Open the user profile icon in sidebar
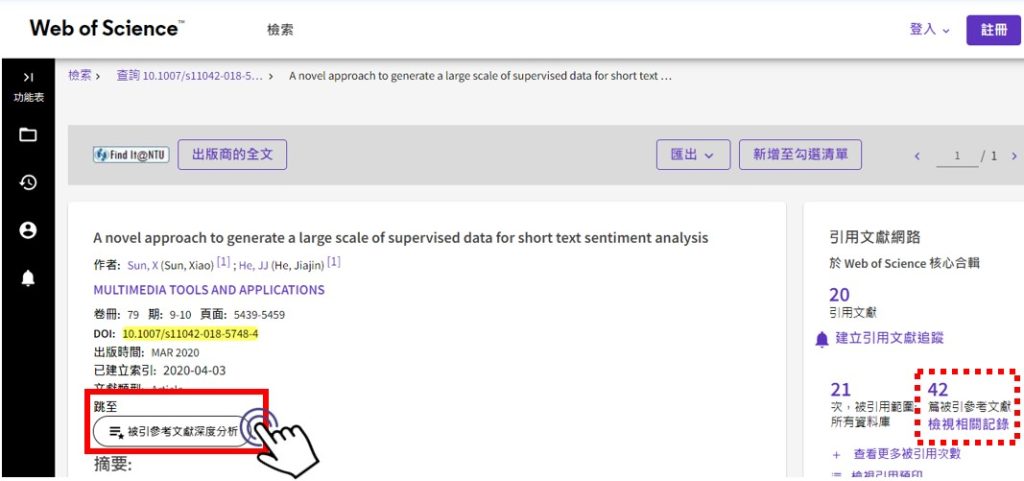 [x=28, y=230]
